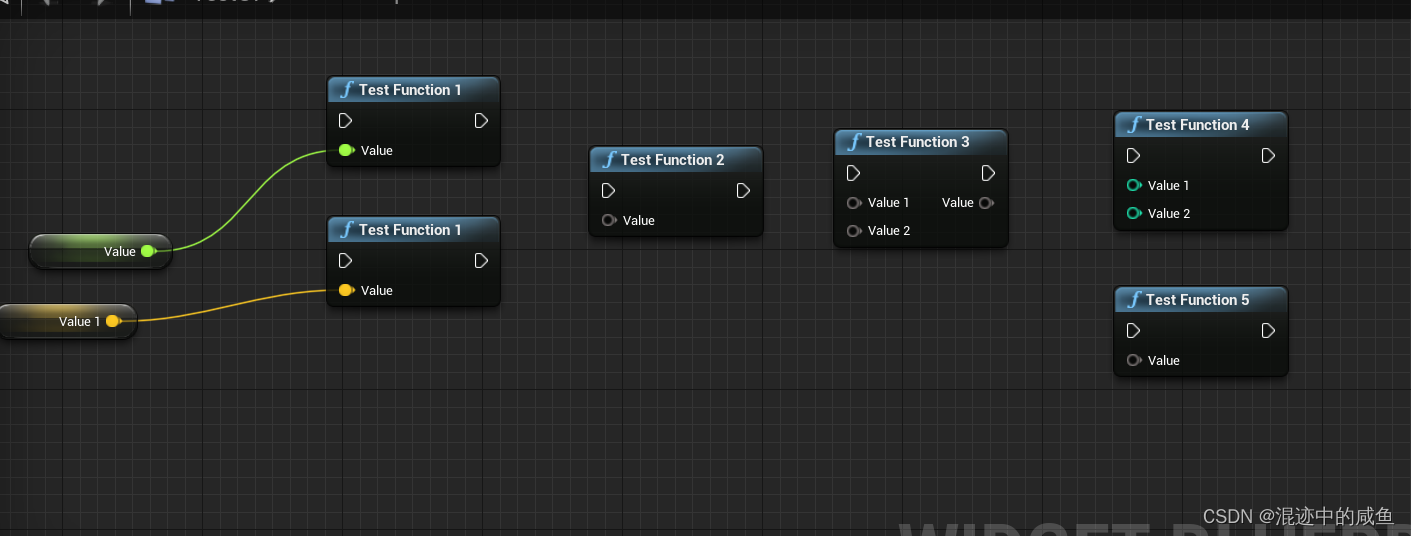The height and width of the screenshot is (536, 1411).
Task: Select the Value input pin on Test Function 5
Action: tap(1134, 360)
